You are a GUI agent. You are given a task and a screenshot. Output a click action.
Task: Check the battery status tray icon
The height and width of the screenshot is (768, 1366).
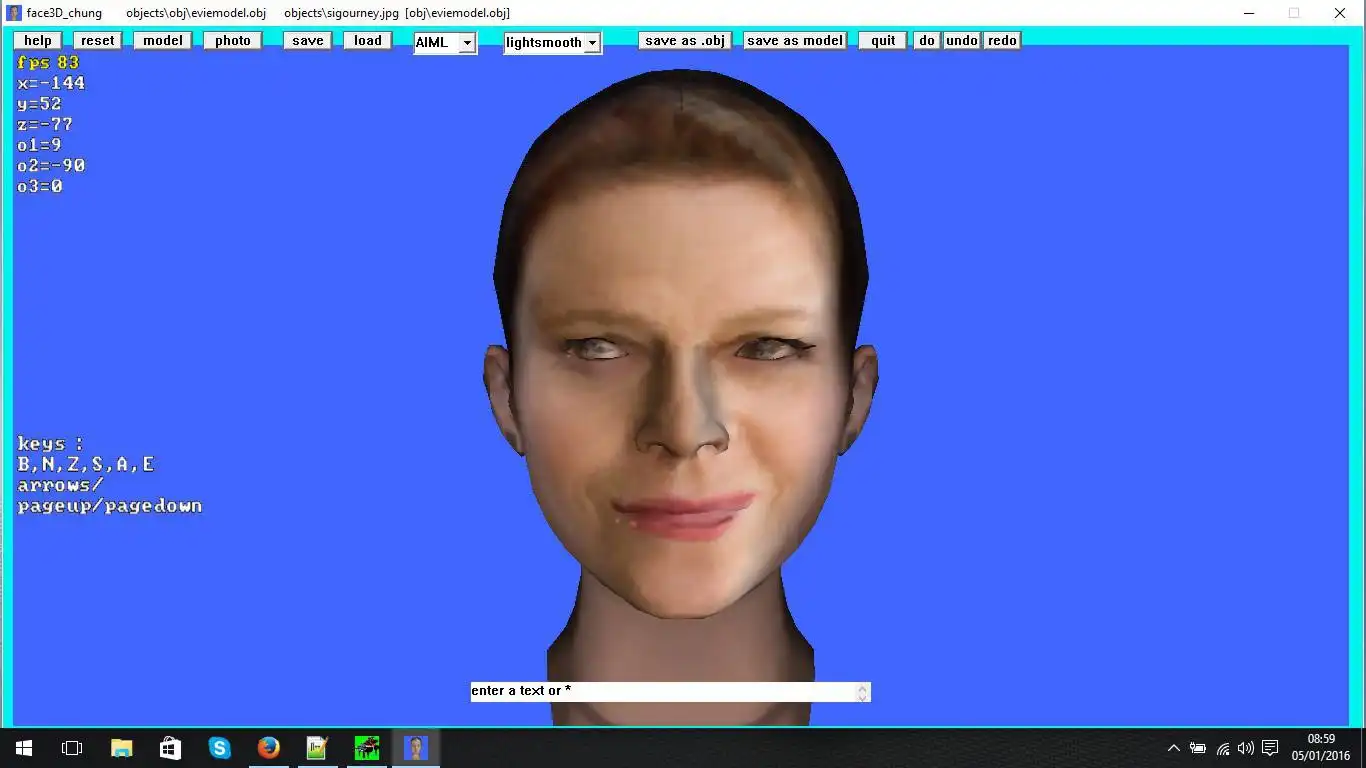1198,748
